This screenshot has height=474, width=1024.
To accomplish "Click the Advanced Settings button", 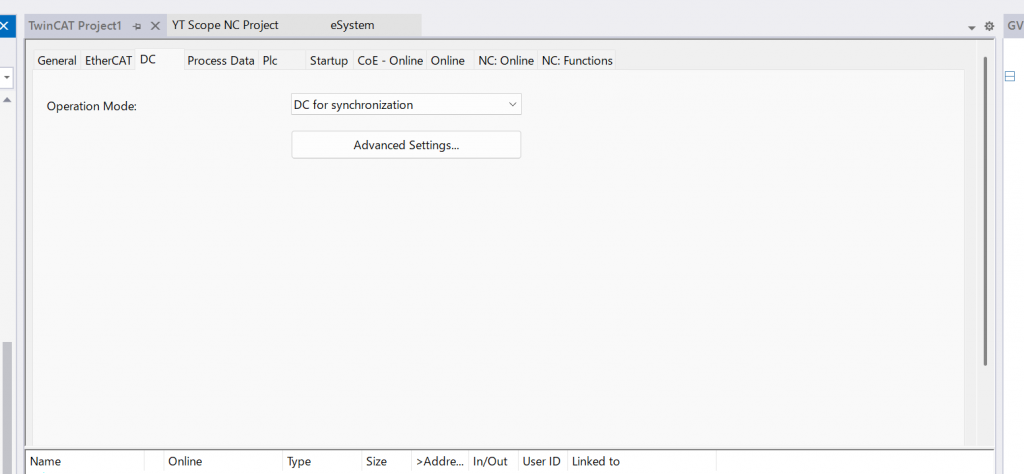I will pyautogui.click(x=406, y=145).
